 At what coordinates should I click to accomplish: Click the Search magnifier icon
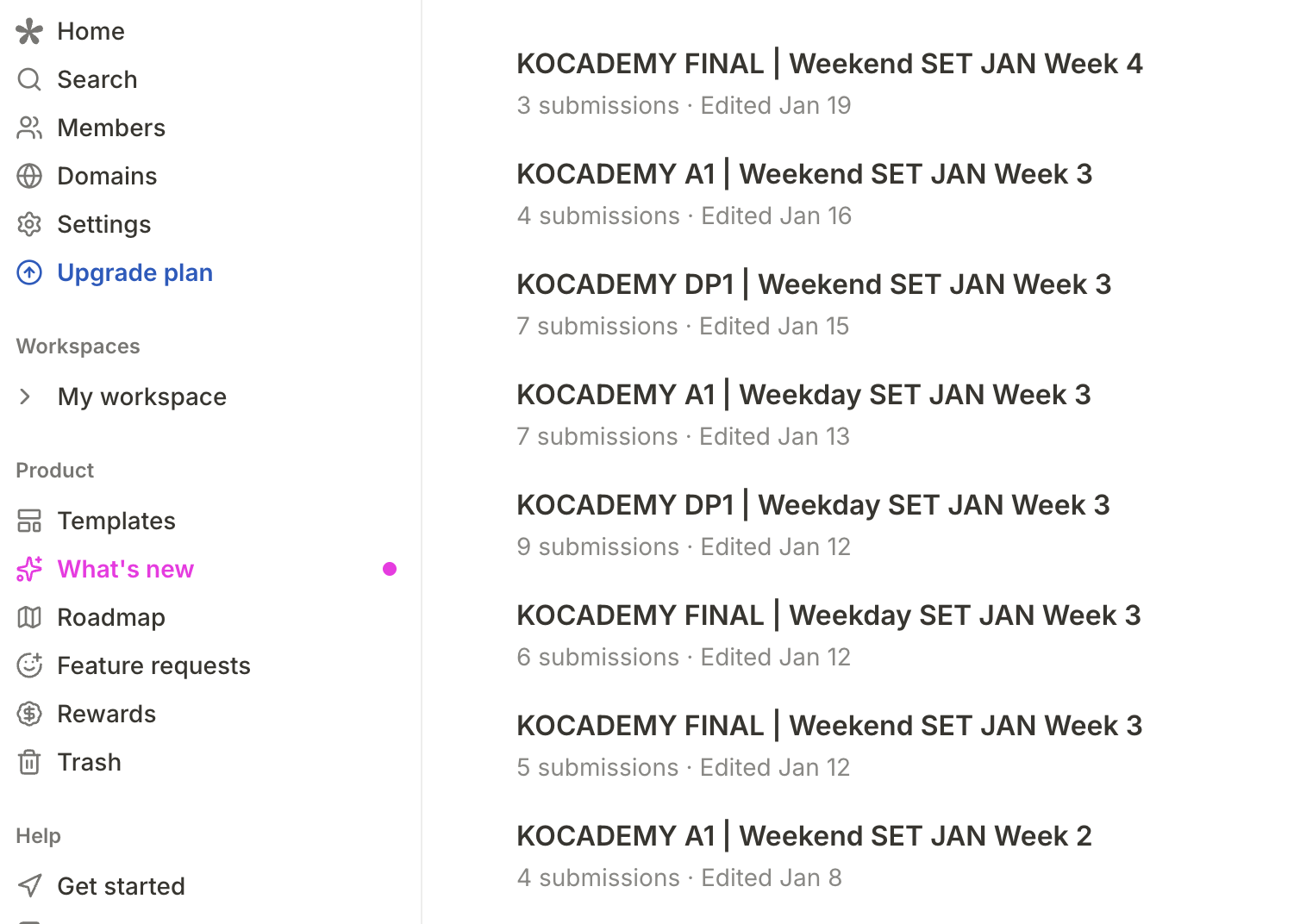pyautogui.click(x=29, y=80)
